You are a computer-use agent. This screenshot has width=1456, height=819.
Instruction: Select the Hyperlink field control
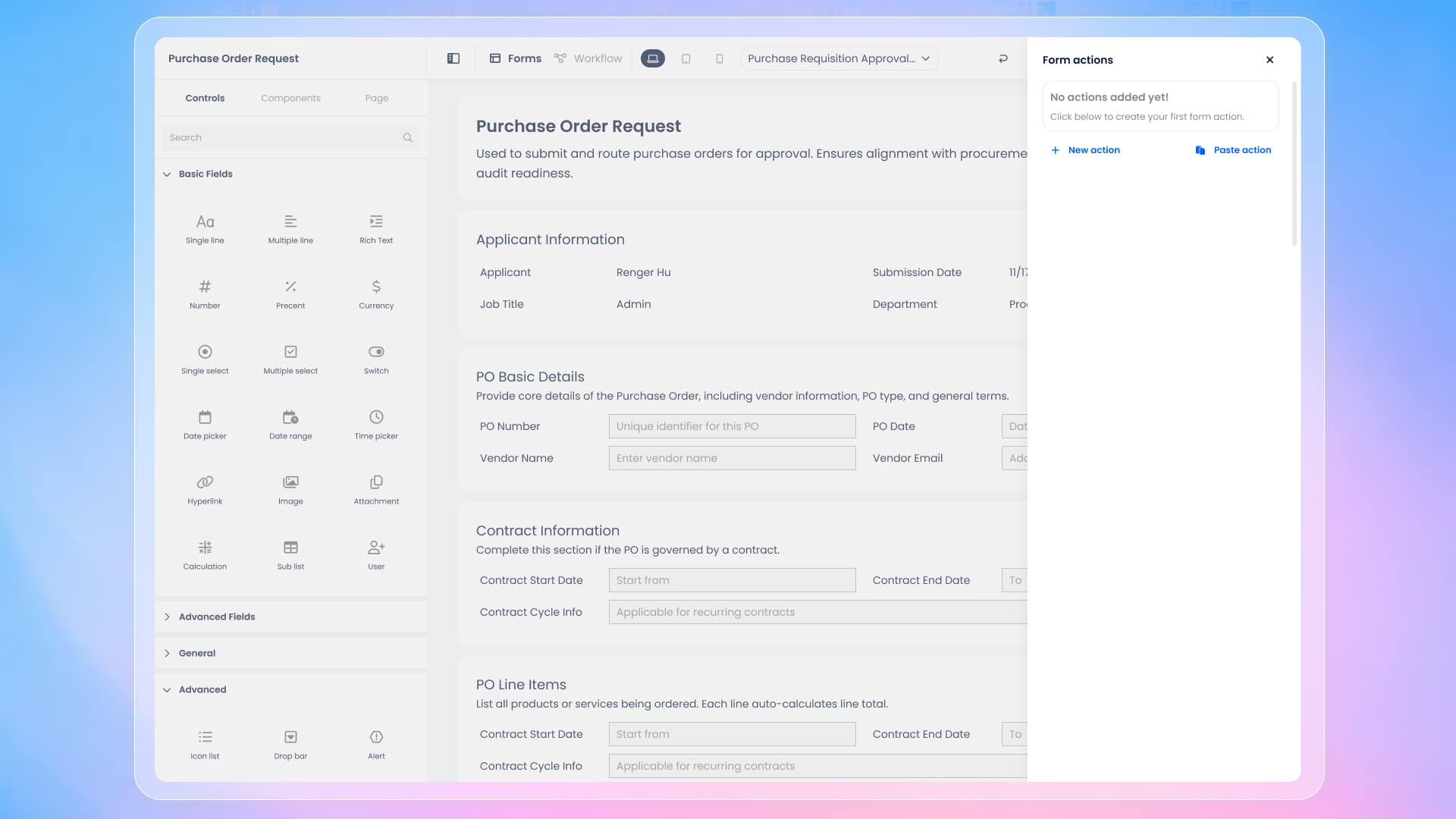point(205,489)
